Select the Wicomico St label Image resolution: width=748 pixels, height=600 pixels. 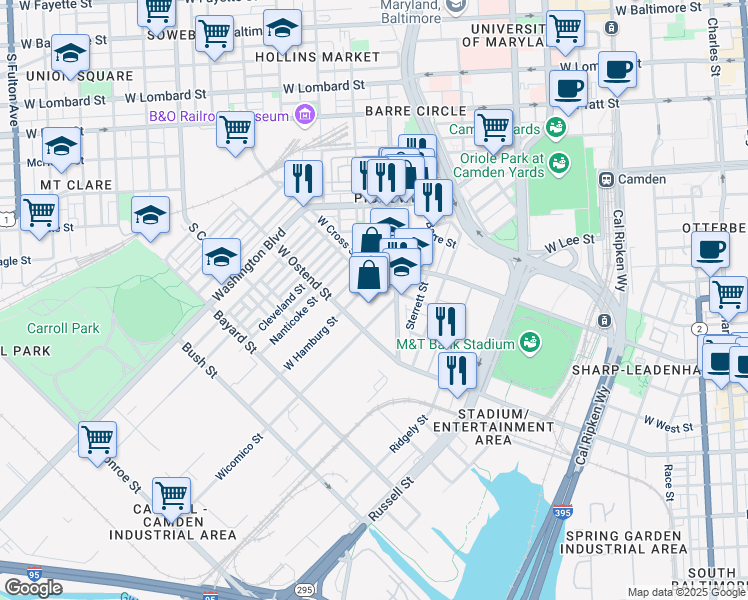click(x=239, y=457)
